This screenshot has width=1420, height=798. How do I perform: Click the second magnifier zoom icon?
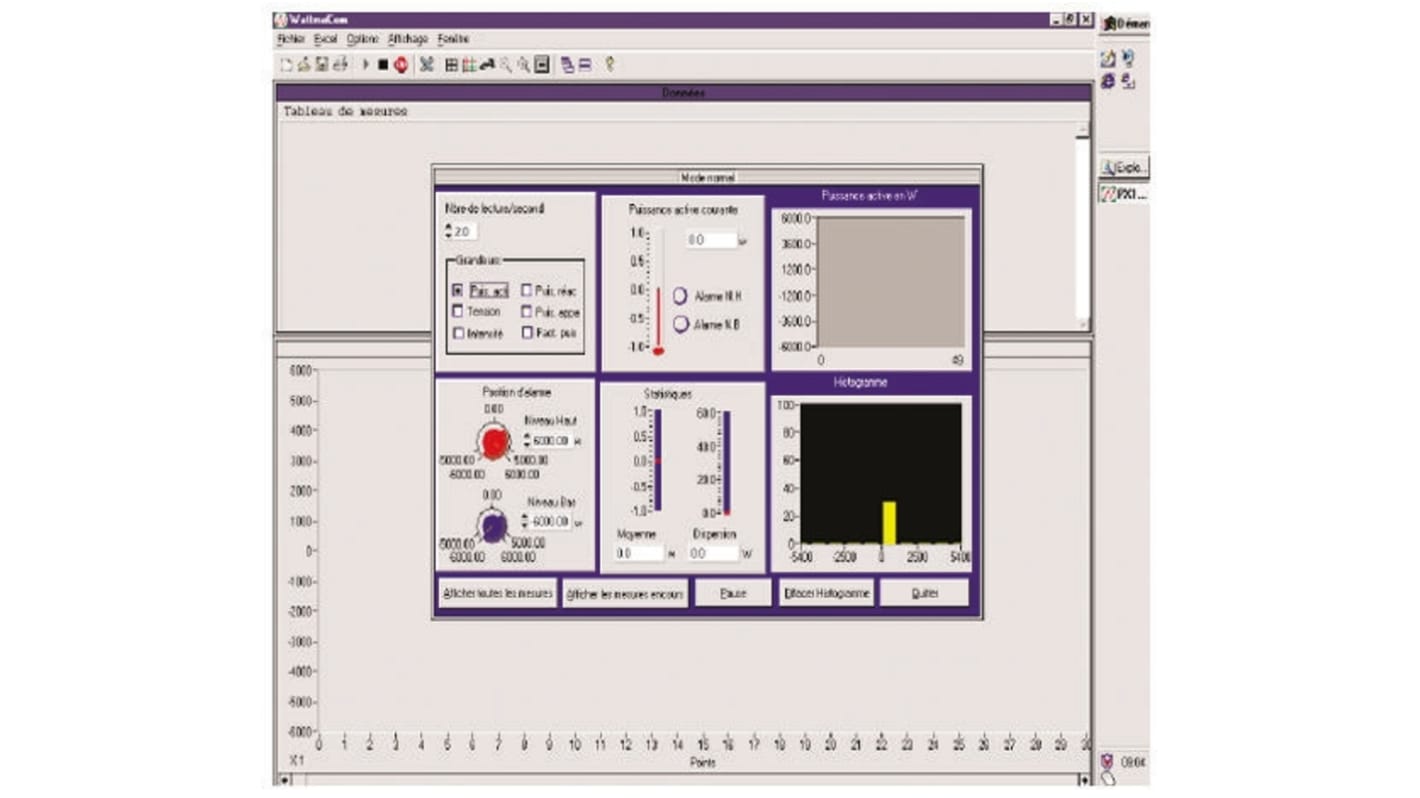click(523, 65)
